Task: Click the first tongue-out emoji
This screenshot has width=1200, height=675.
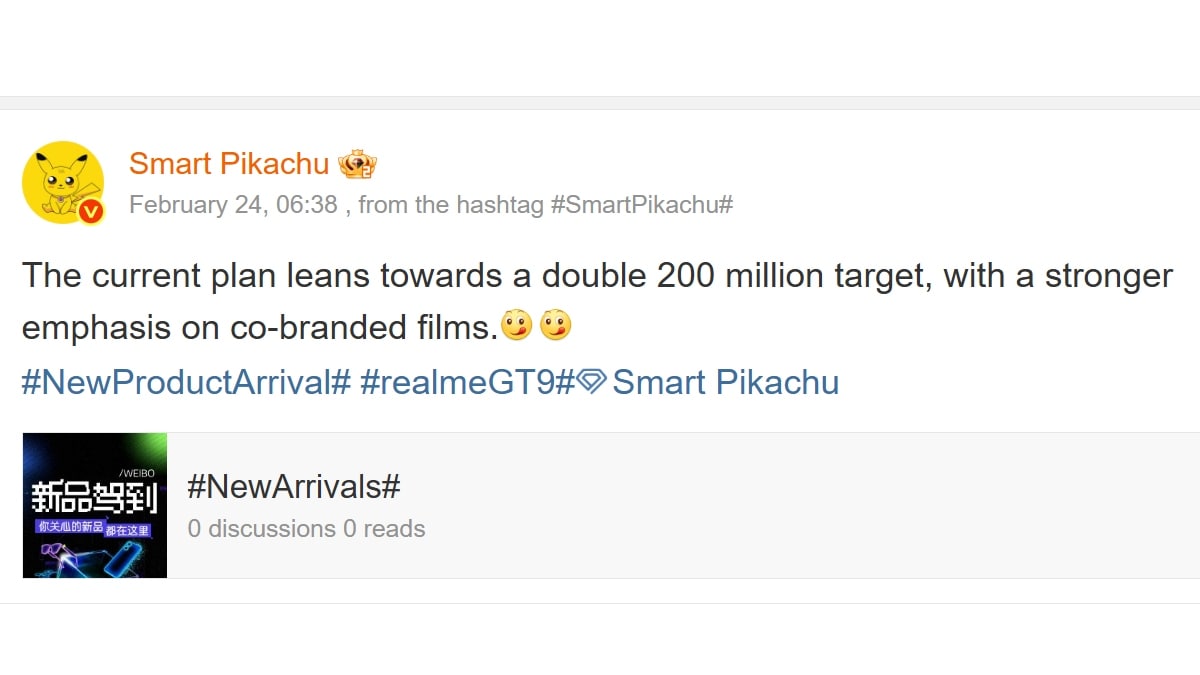Action: 515,326
